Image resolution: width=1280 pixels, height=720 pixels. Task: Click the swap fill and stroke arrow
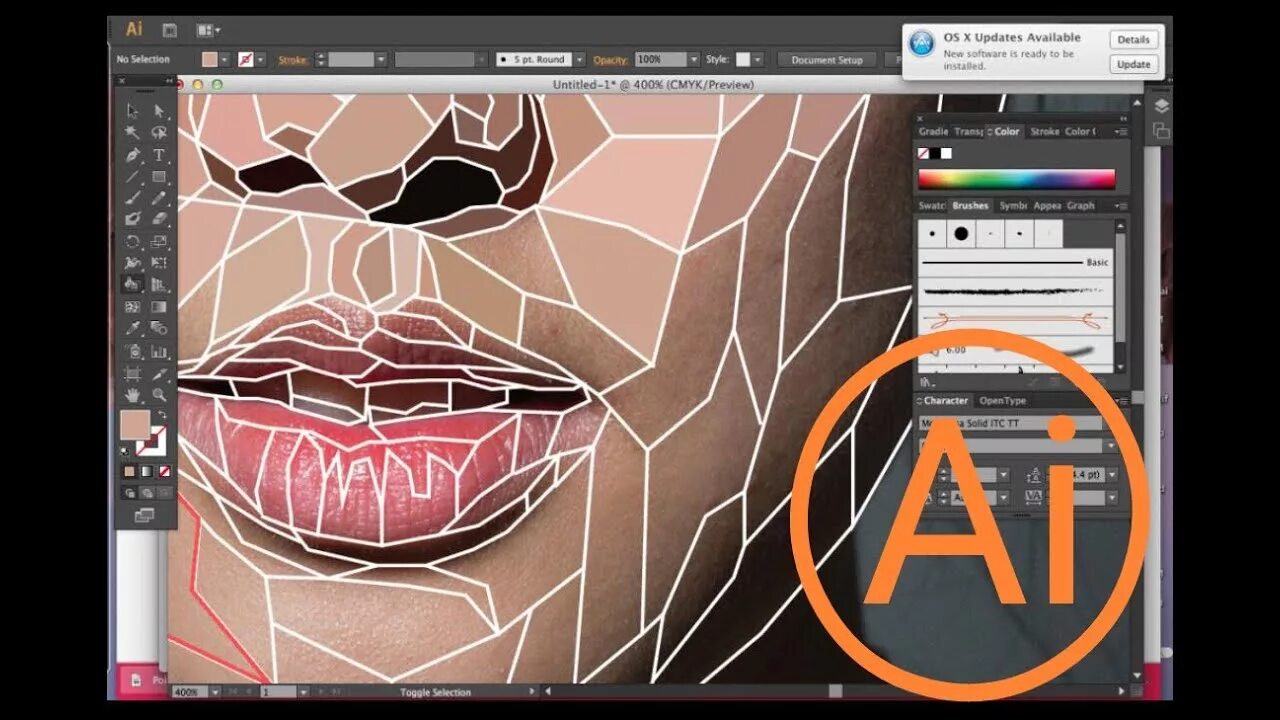coord(161,415)
